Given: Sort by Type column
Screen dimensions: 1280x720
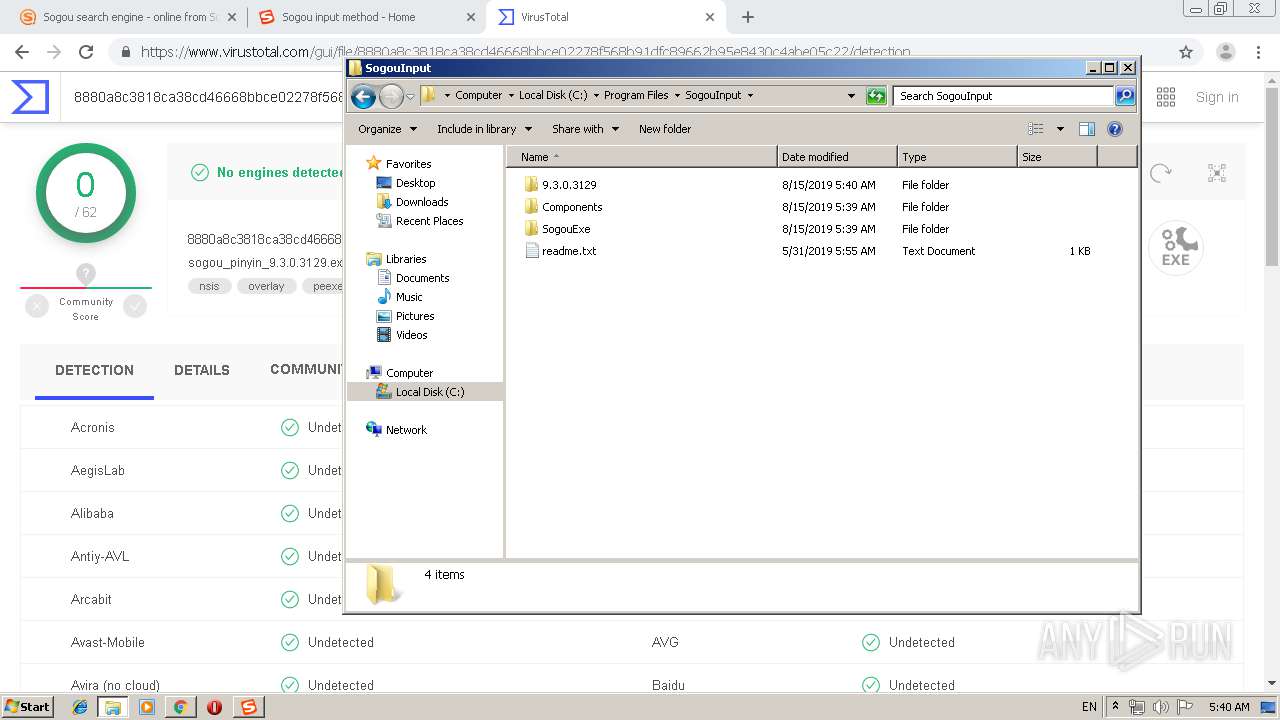Looking at the screenshot, I should click(957, 157).
